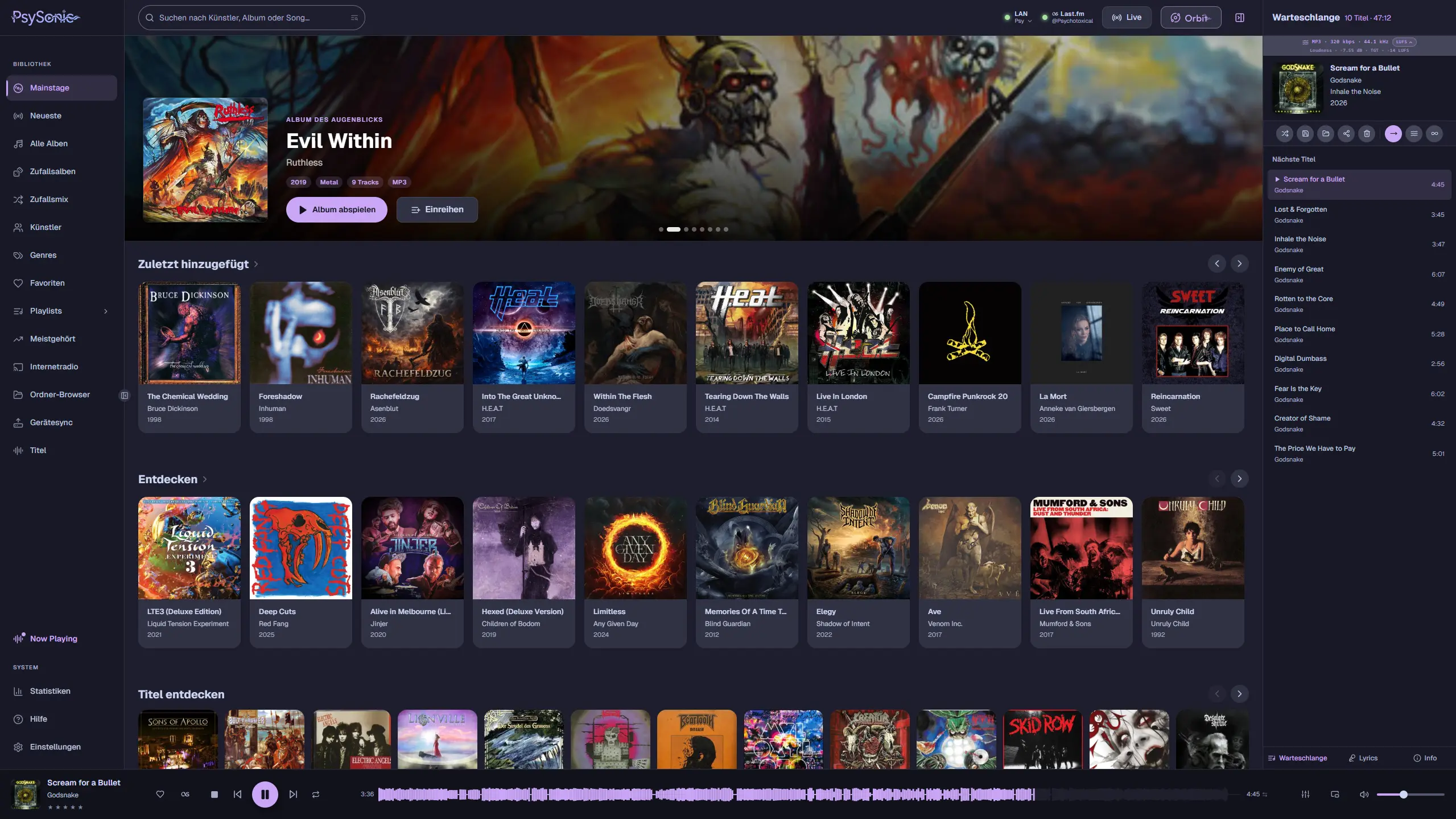Go to Alle Alben
The image size is (1456, 819).
[x=61, y=144]
